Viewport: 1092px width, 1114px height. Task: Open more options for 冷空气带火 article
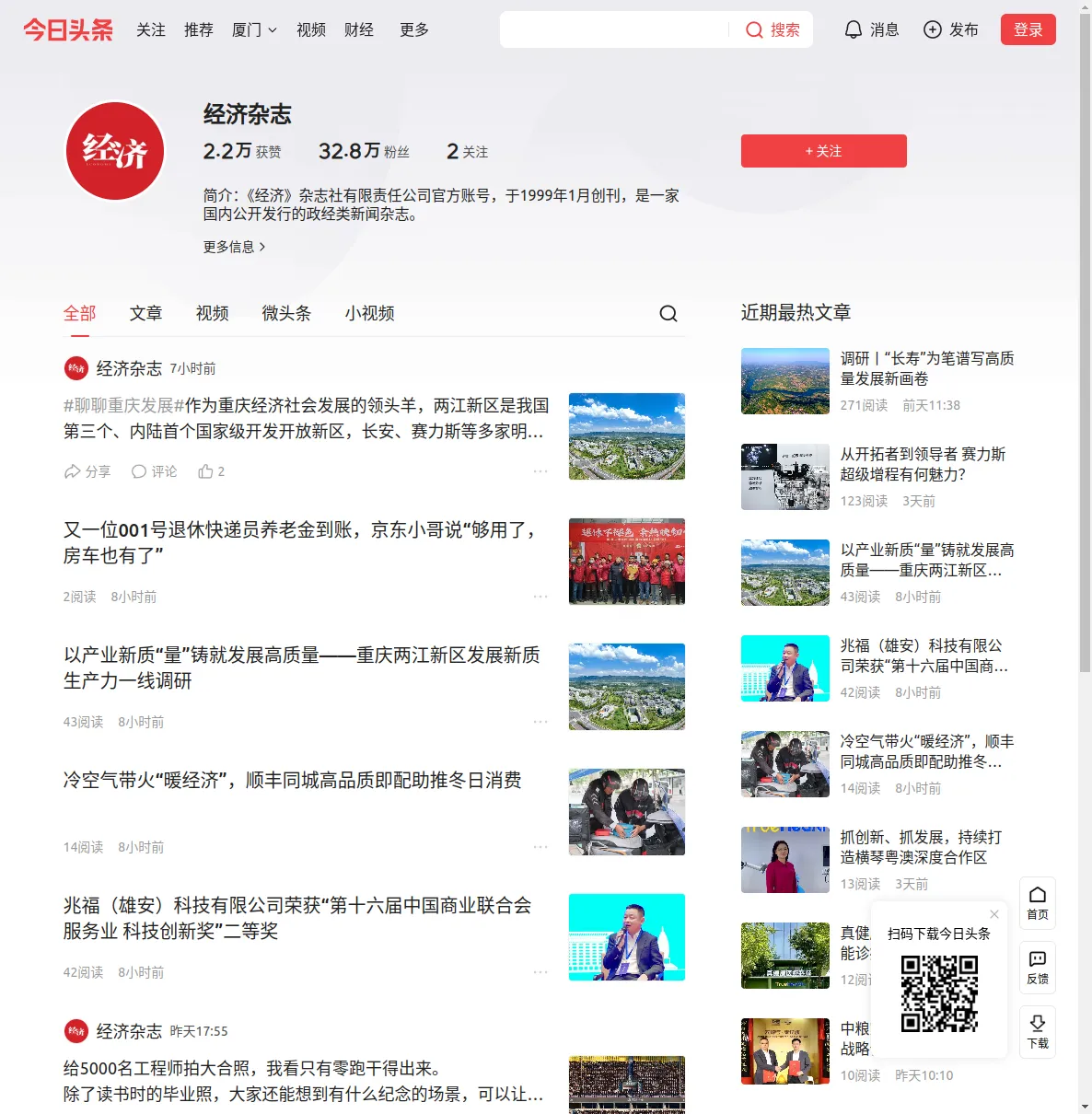point(540,847)
